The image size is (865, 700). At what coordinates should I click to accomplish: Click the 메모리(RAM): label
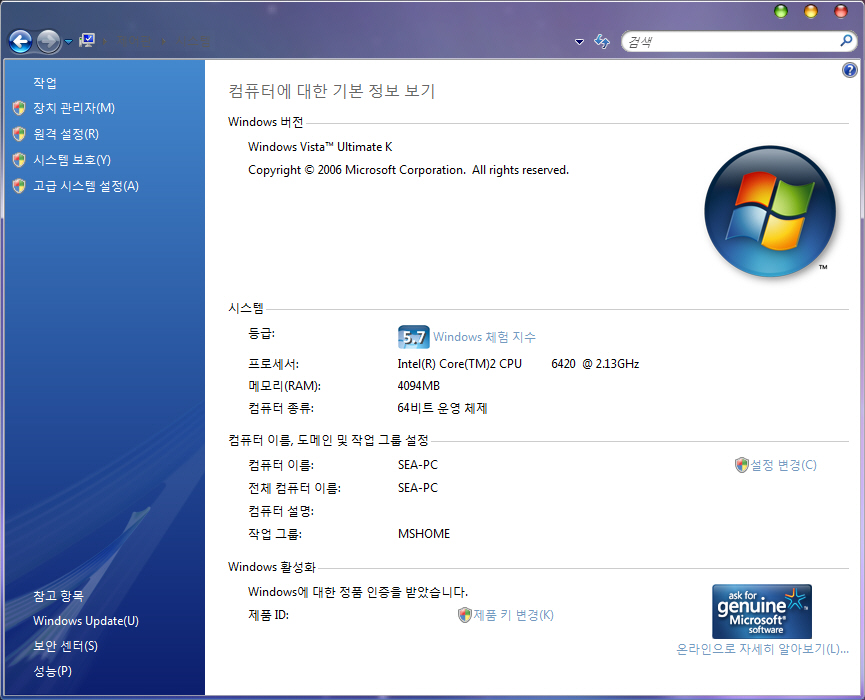click(285, 386)
